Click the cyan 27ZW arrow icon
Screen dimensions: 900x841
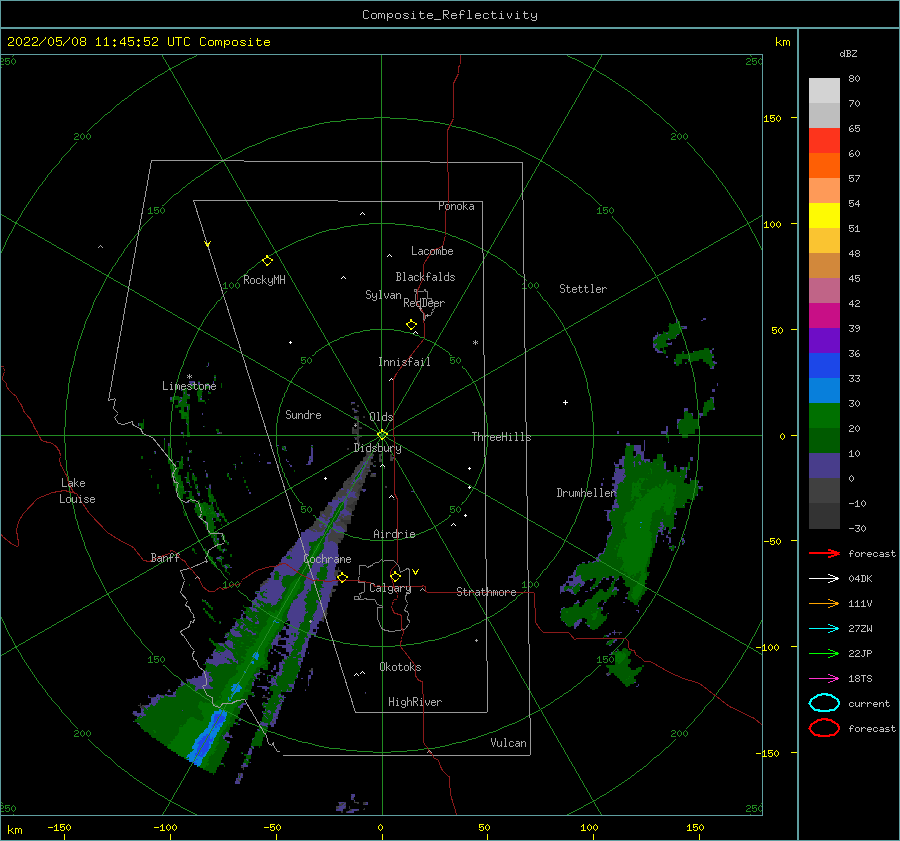click(824, 629)
